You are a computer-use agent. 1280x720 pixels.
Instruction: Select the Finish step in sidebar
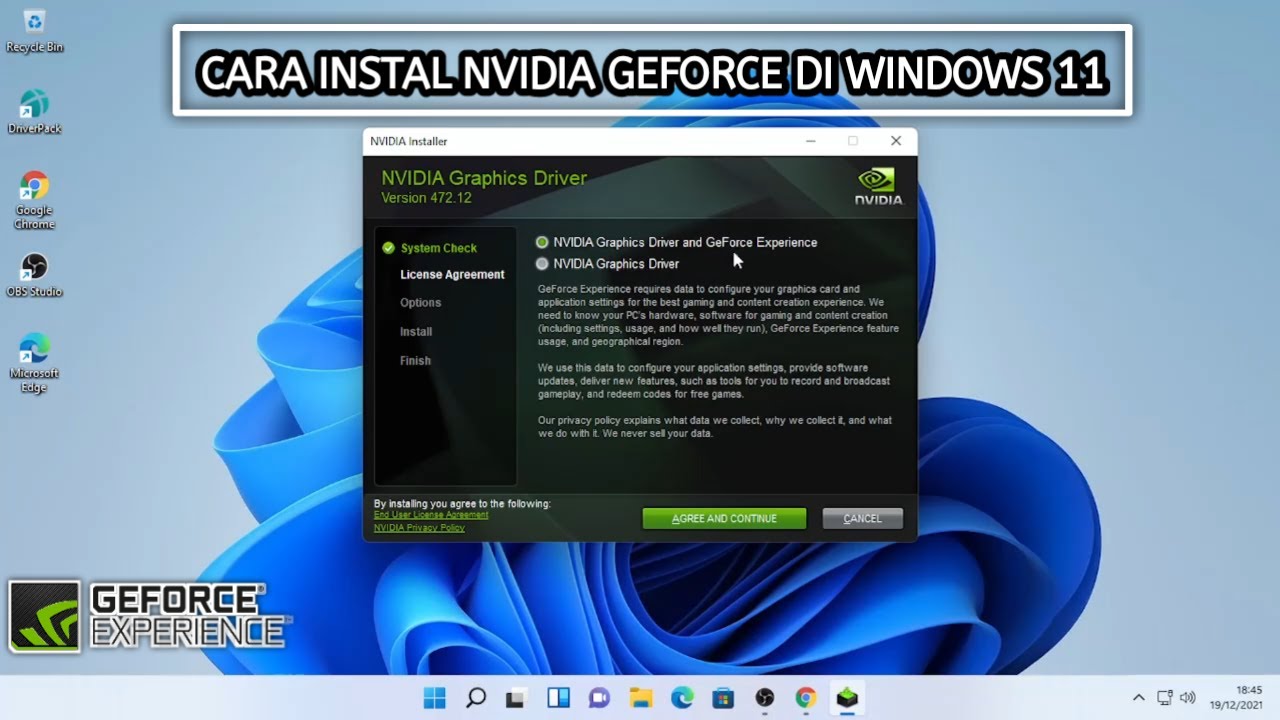pos(415,360)
